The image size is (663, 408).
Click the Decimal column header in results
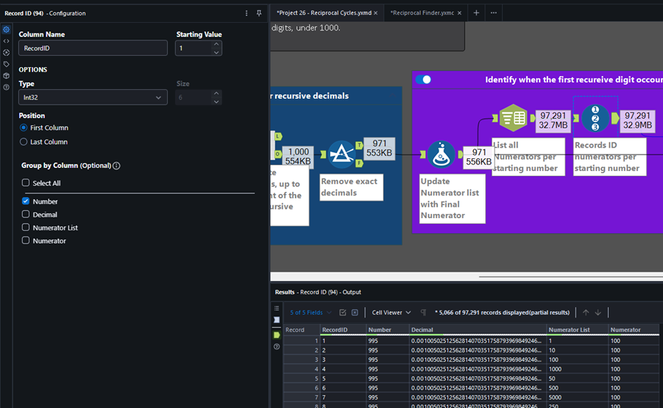(x=424, y=329)
